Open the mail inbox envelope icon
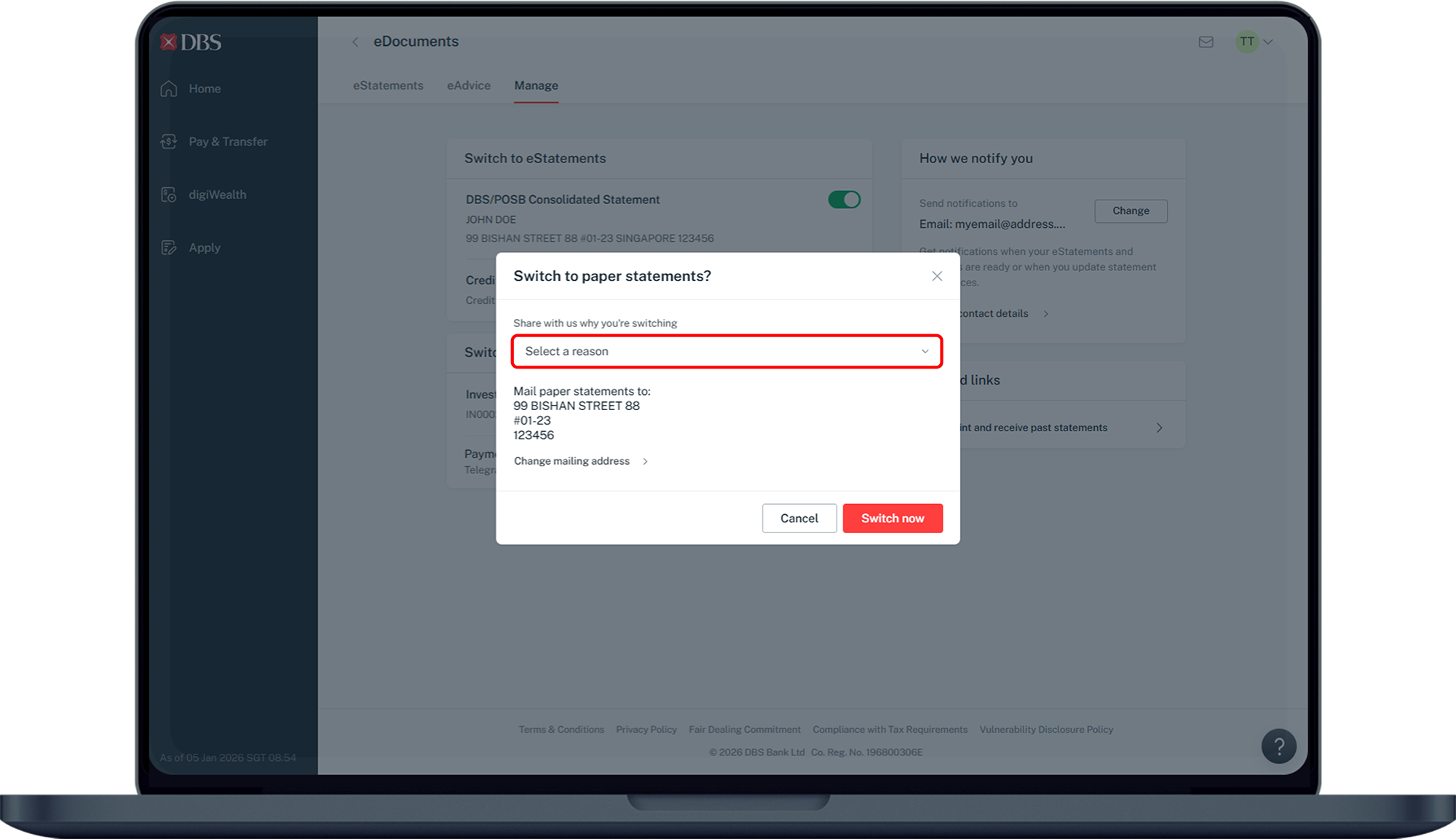Image resolution: width=1456 pixels, height=839 pixels. tap(1206, 42)
